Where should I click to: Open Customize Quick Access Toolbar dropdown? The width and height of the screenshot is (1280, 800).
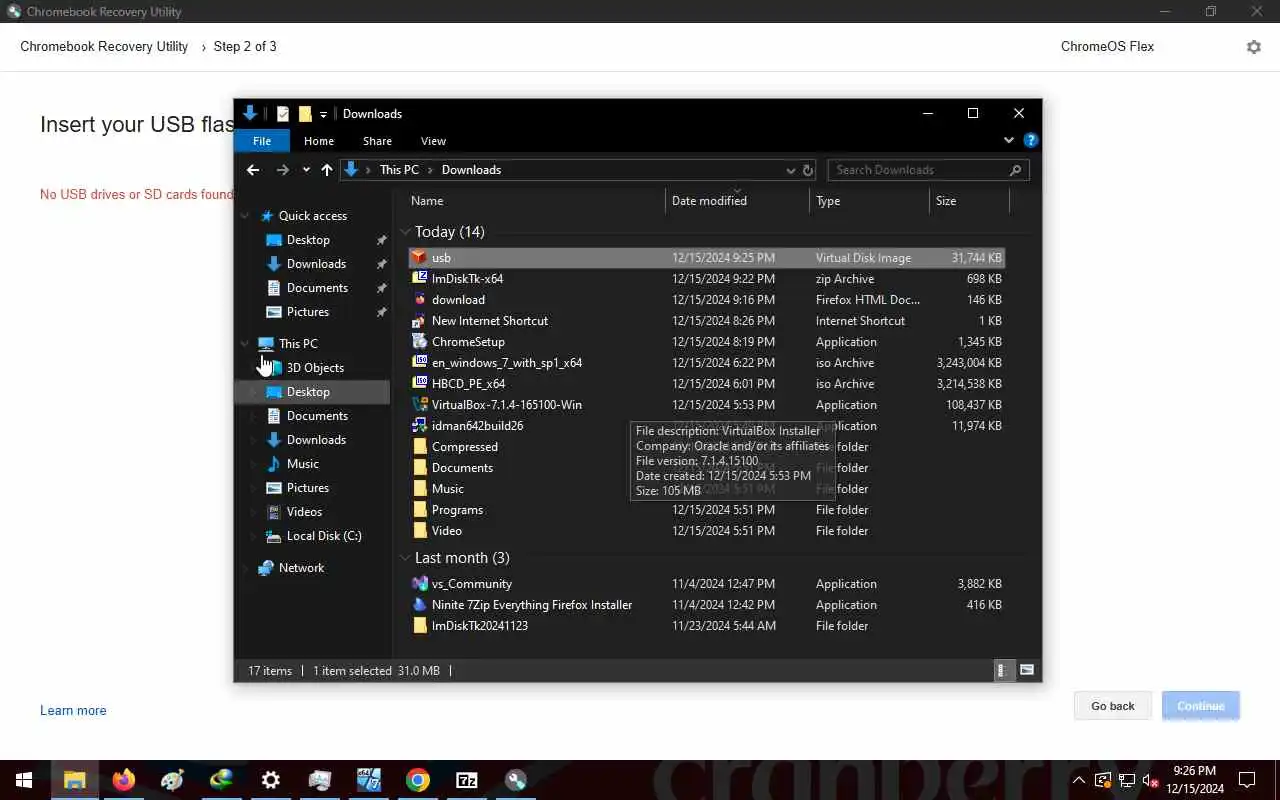point(323,115)
